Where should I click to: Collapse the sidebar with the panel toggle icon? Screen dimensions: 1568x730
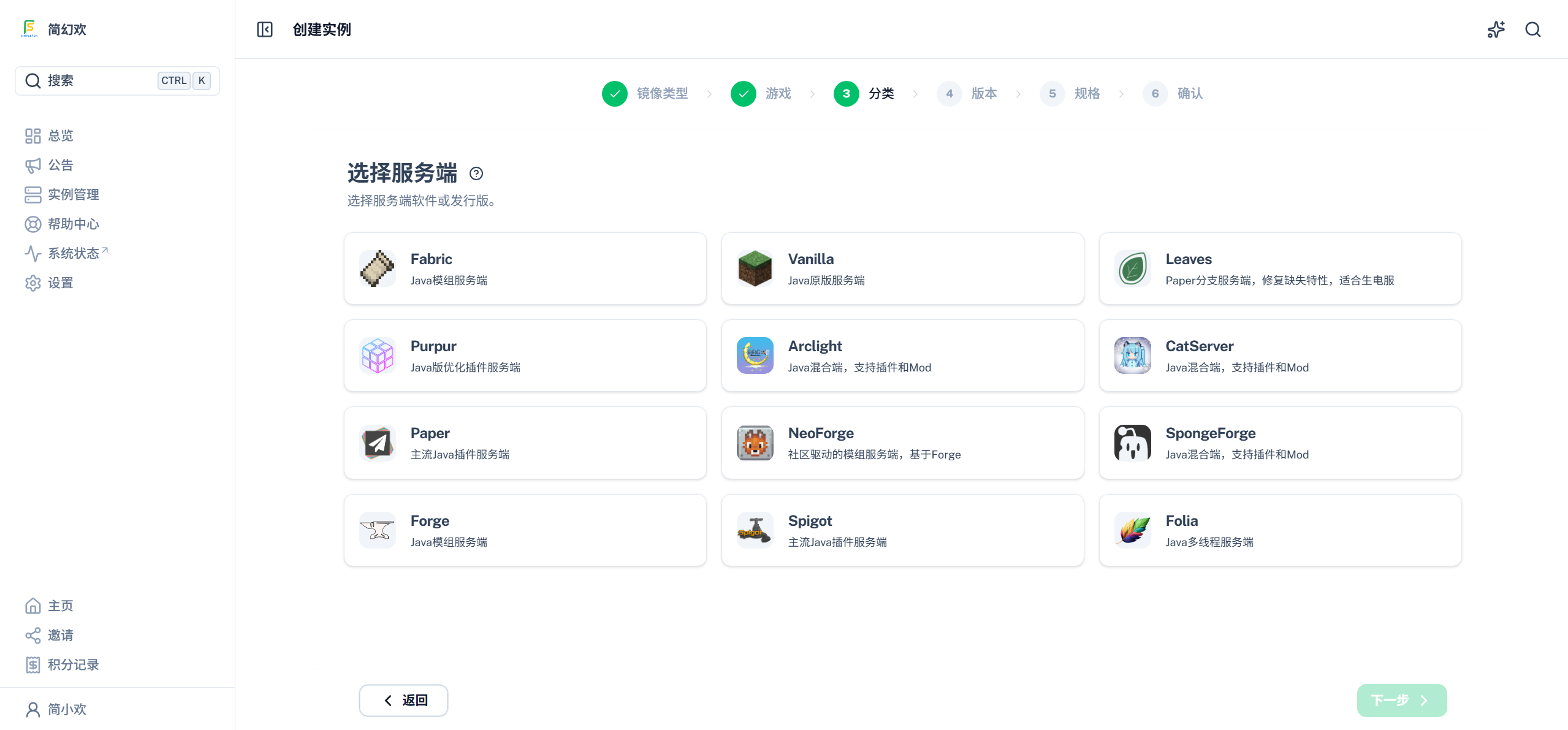pyautogui.click(x=264, y=29)
